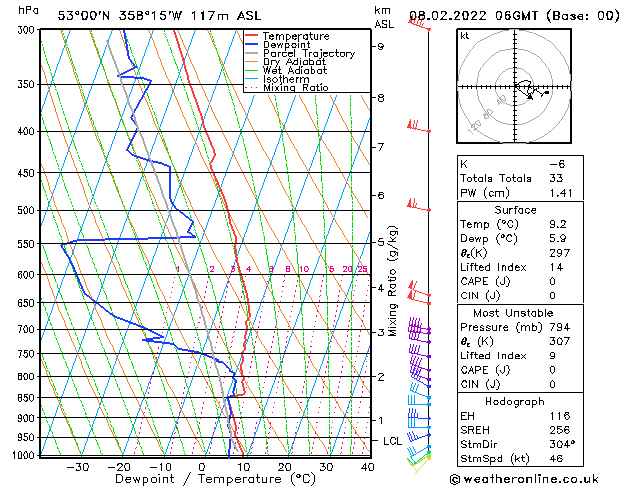Click the 950 hPa pressure axis label
The height and width of the screenshot is (486, 629).
coord(28,437)
